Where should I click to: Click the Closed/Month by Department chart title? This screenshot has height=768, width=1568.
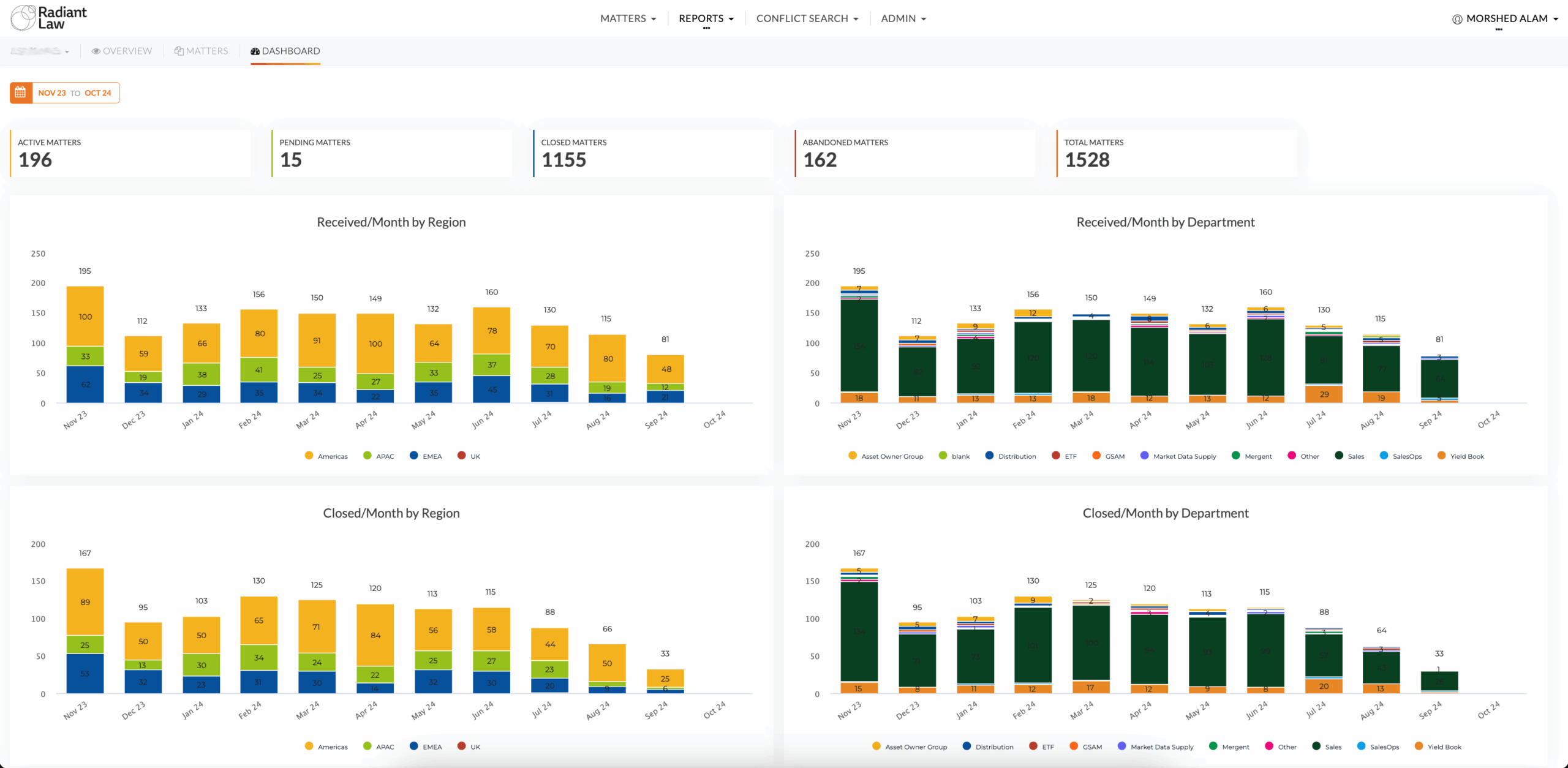tap(1166, 513)
